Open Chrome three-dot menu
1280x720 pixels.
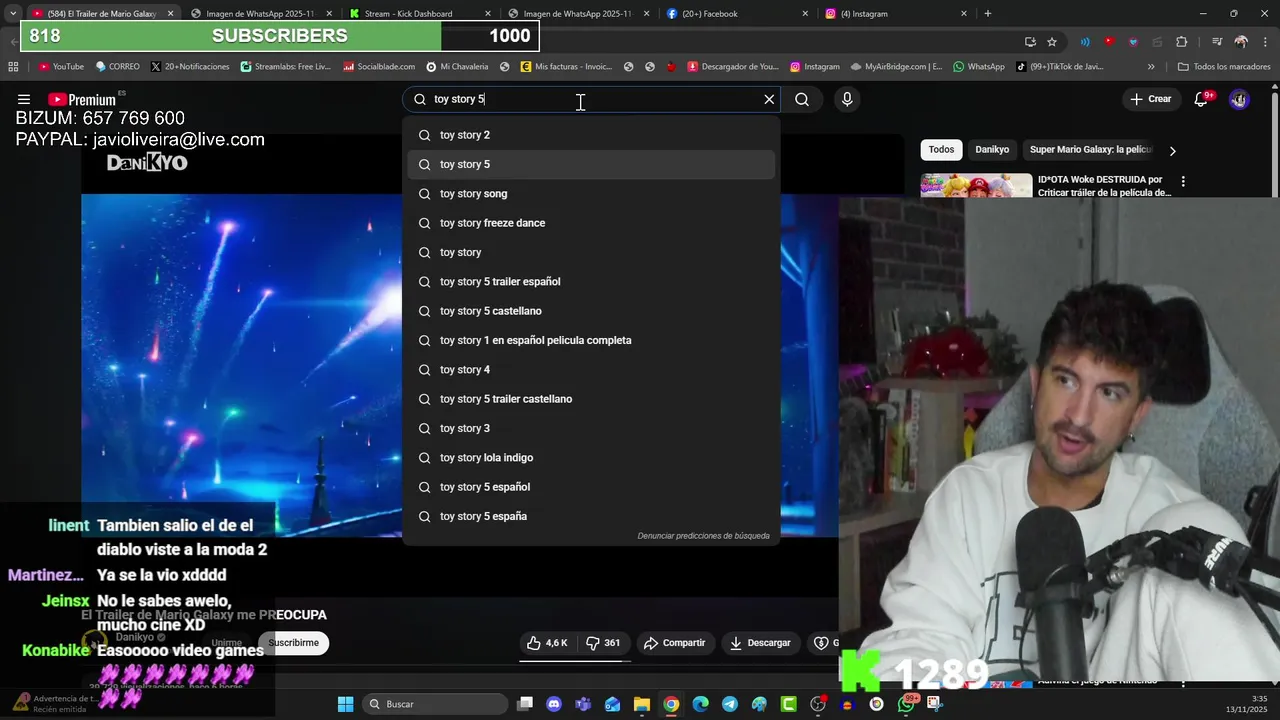click(x=1264, y=42)
